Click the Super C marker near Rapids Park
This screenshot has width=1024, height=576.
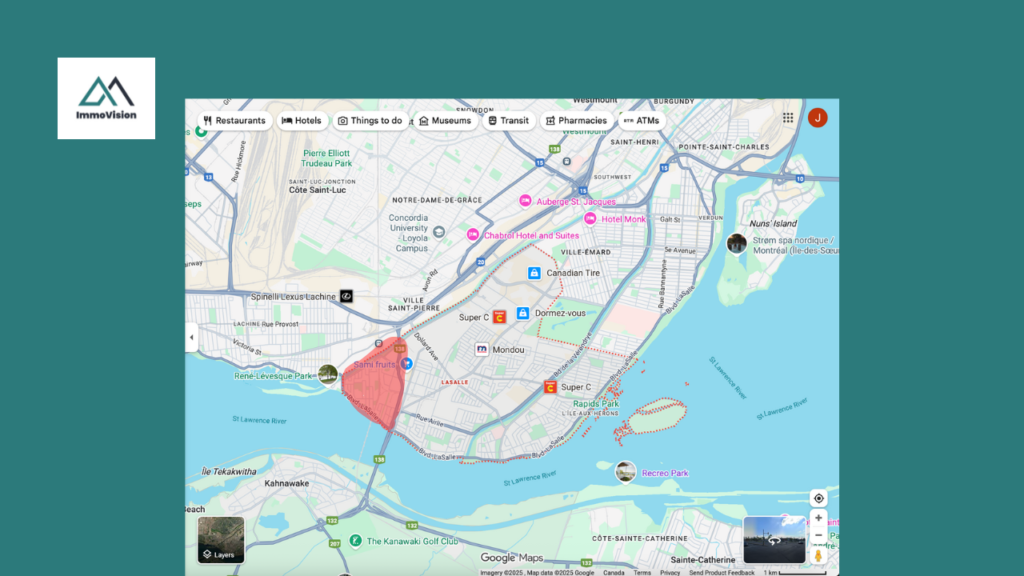(x=550, y=387)
